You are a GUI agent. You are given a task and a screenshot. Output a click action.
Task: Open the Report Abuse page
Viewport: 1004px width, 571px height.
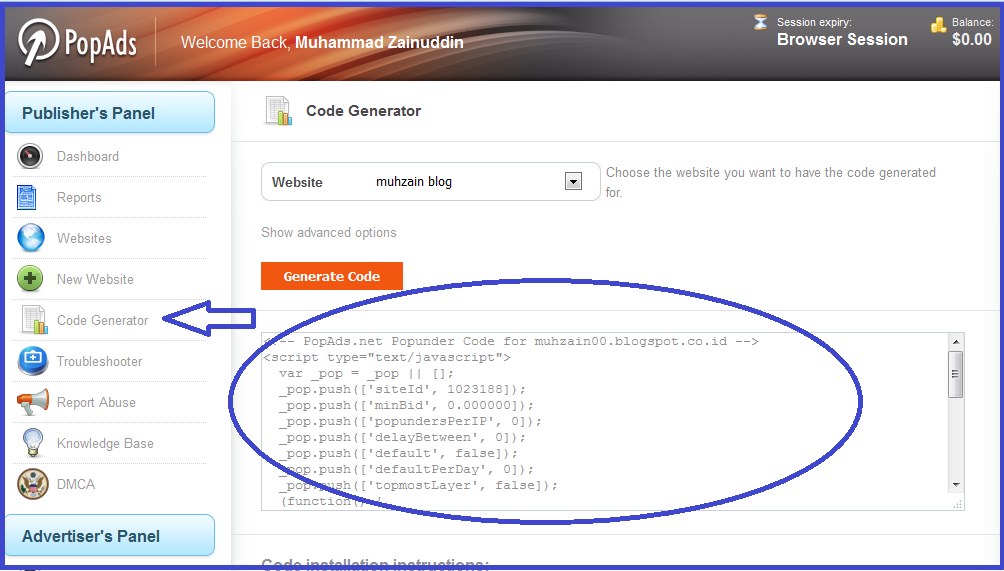(x=97, y=402)
